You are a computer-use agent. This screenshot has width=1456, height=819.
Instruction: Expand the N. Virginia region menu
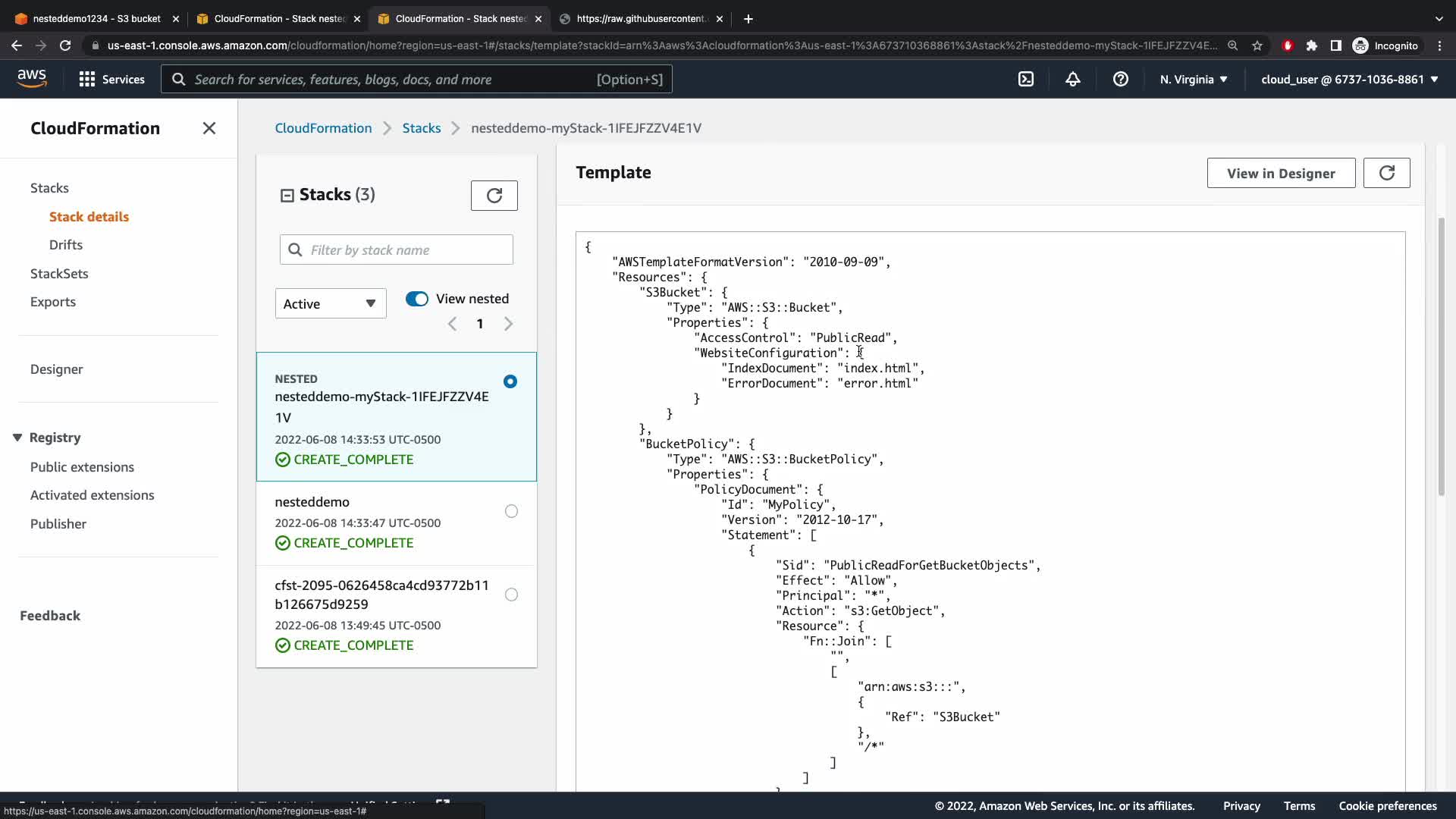click(1193, 79)
